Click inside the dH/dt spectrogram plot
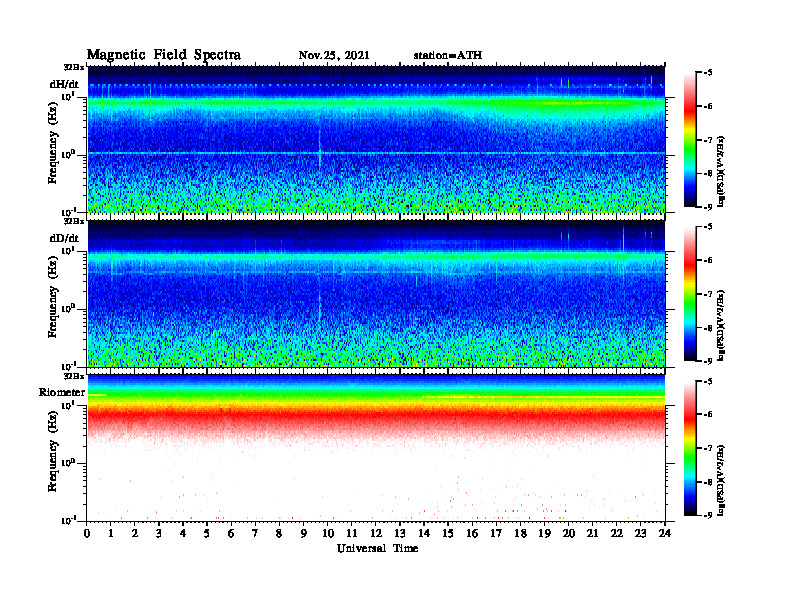 (376, 139)
